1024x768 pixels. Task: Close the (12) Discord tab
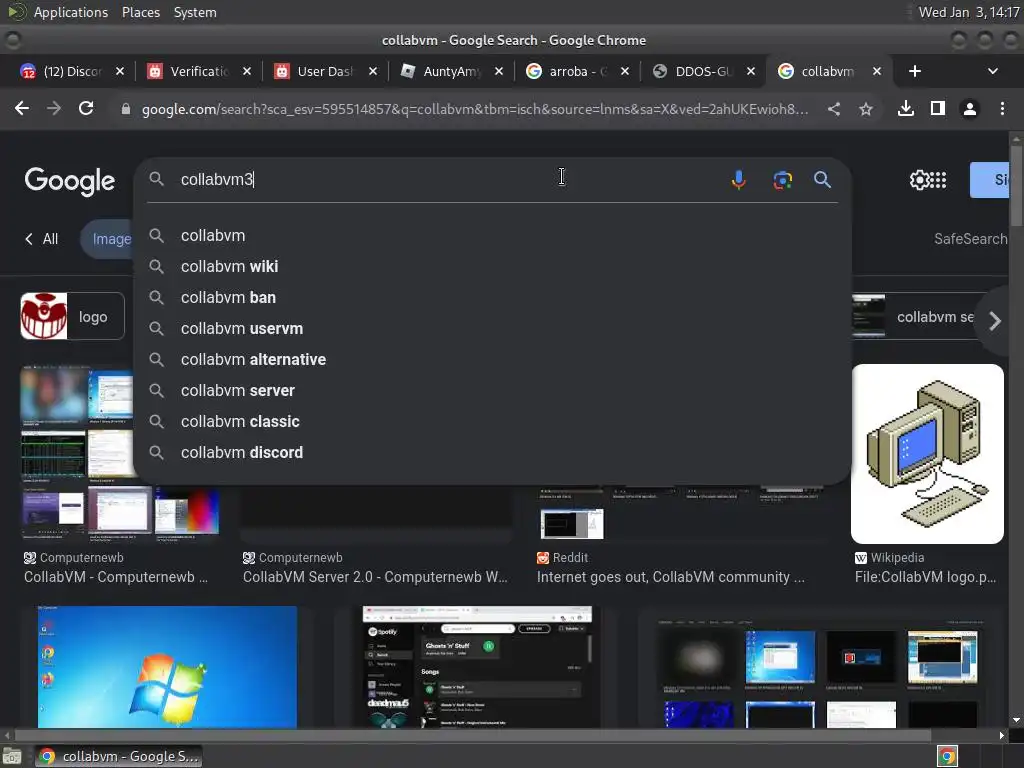tap(120, 71)
